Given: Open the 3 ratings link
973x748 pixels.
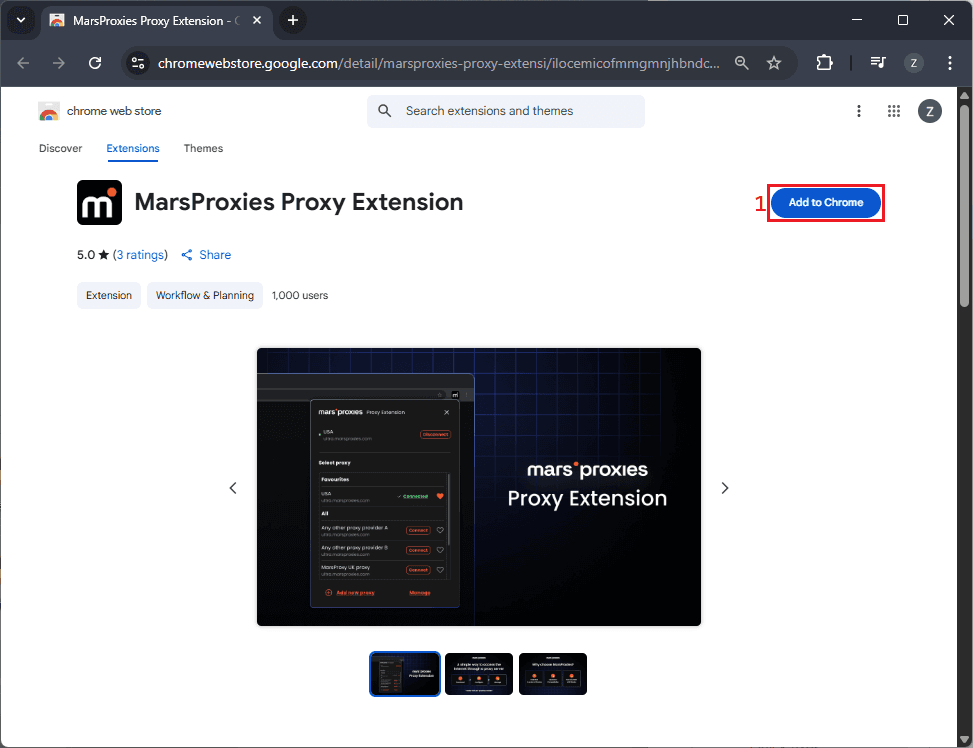Looking at the screenshot, I should pos(140,255).
